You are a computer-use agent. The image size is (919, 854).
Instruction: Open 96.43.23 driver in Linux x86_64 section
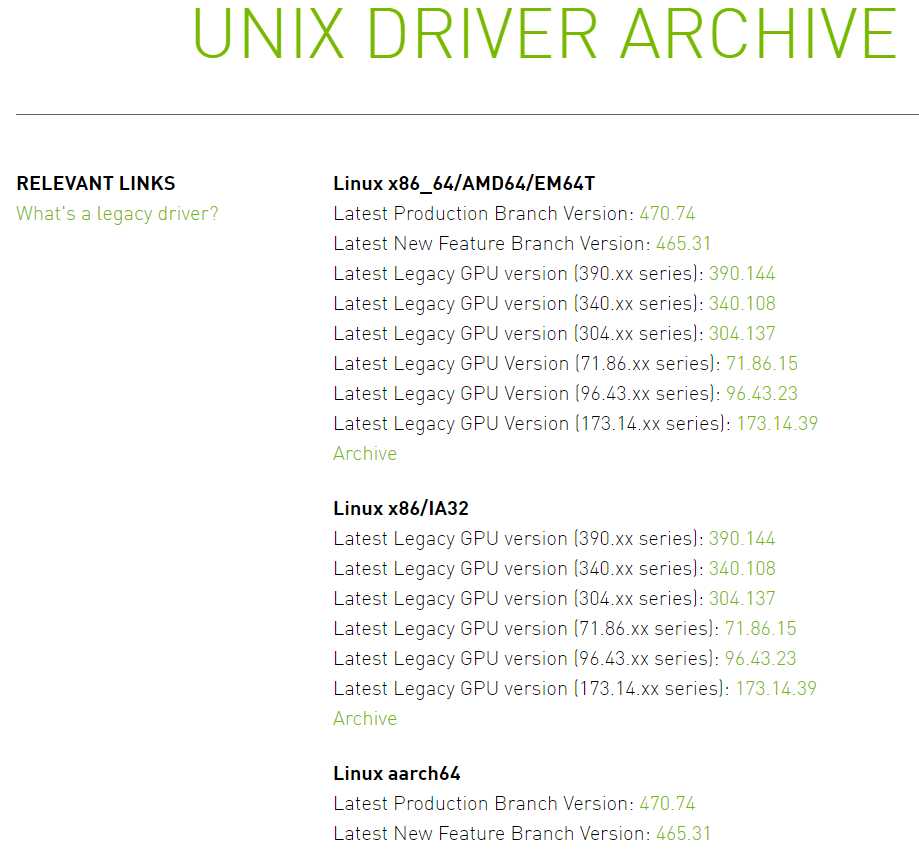pos(762,393)
